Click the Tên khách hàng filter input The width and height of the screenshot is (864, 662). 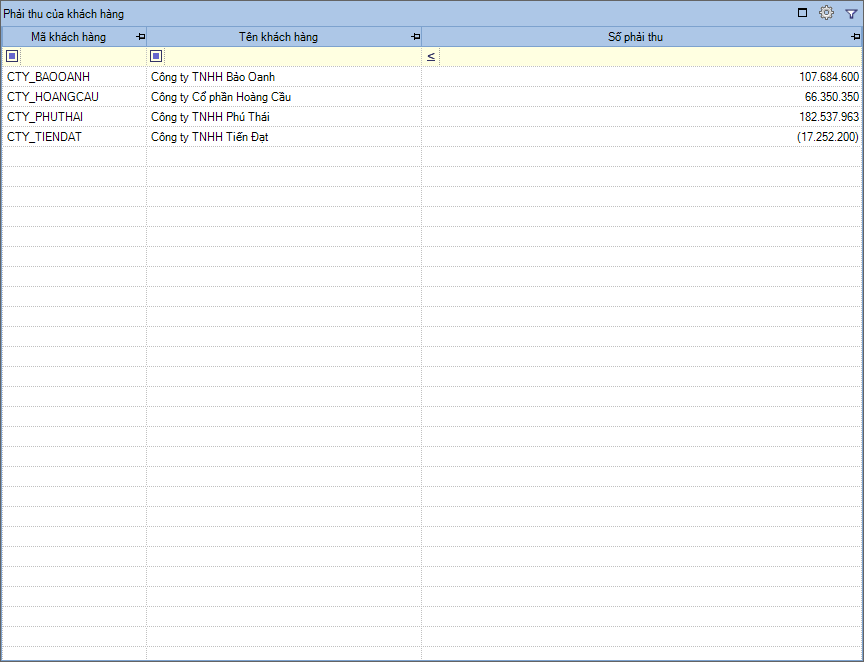coord(291,57)
